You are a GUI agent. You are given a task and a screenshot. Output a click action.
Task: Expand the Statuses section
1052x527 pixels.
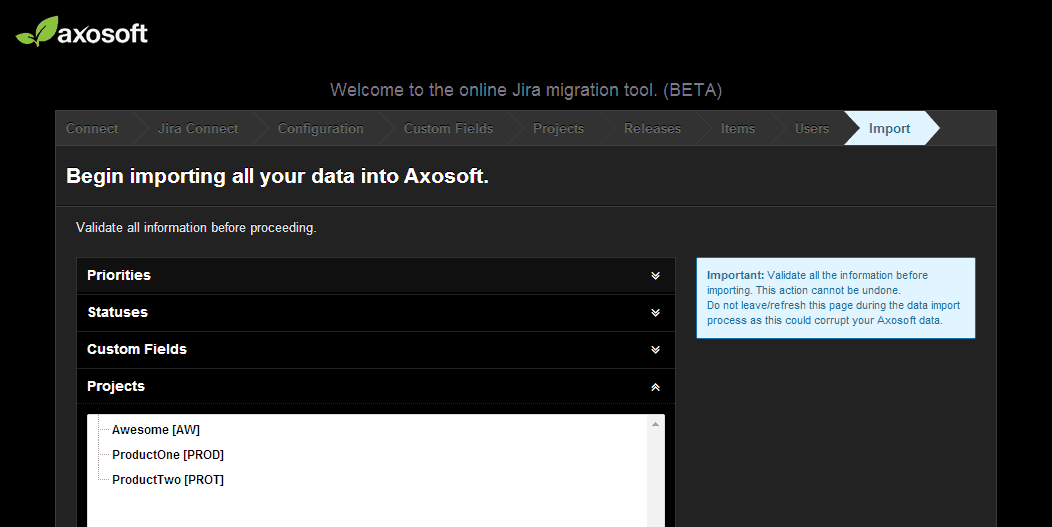[x=376, y=312]
